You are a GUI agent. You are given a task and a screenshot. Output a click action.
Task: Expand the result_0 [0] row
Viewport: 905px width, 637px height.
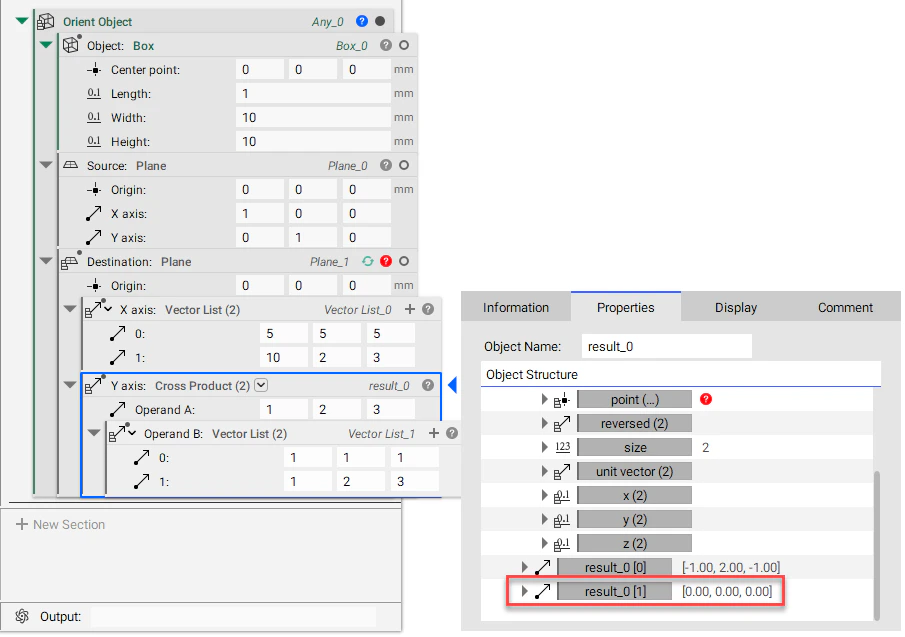click(x=524, y=567)
